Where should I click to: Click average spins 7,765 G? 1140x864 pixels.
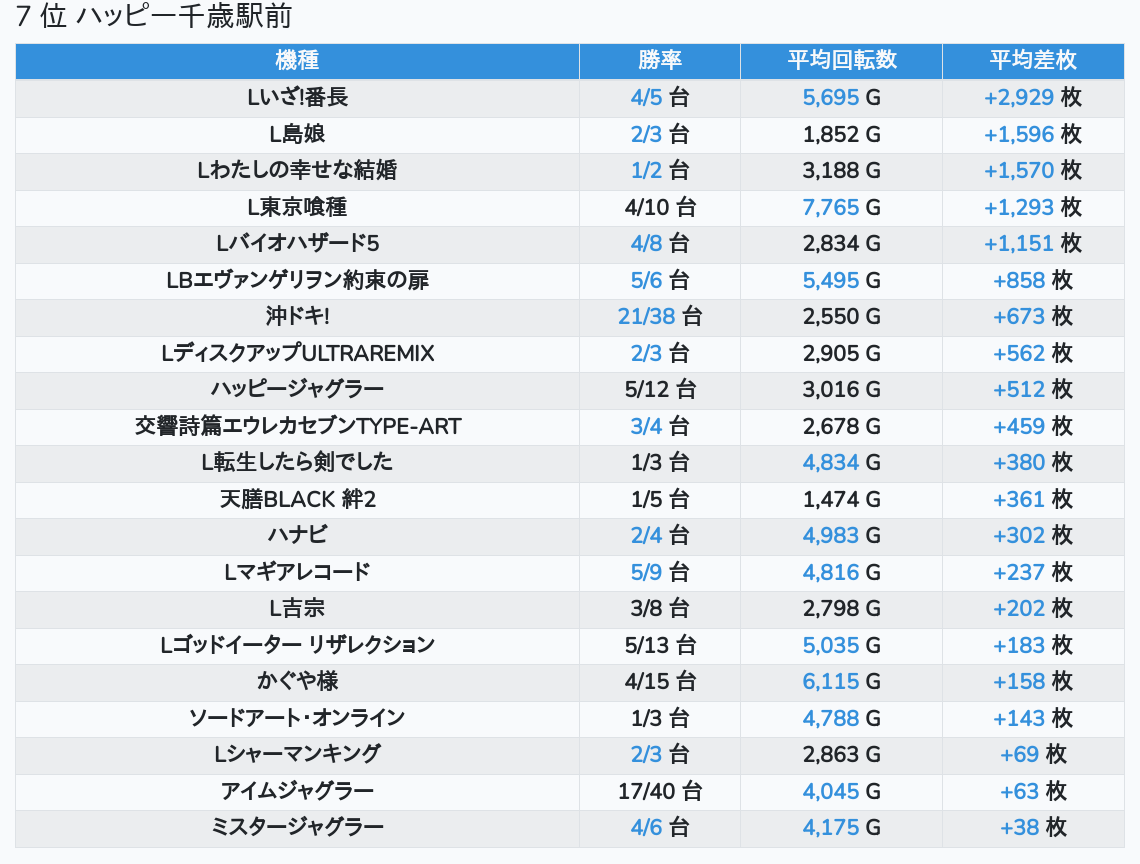tap(841, 207)
